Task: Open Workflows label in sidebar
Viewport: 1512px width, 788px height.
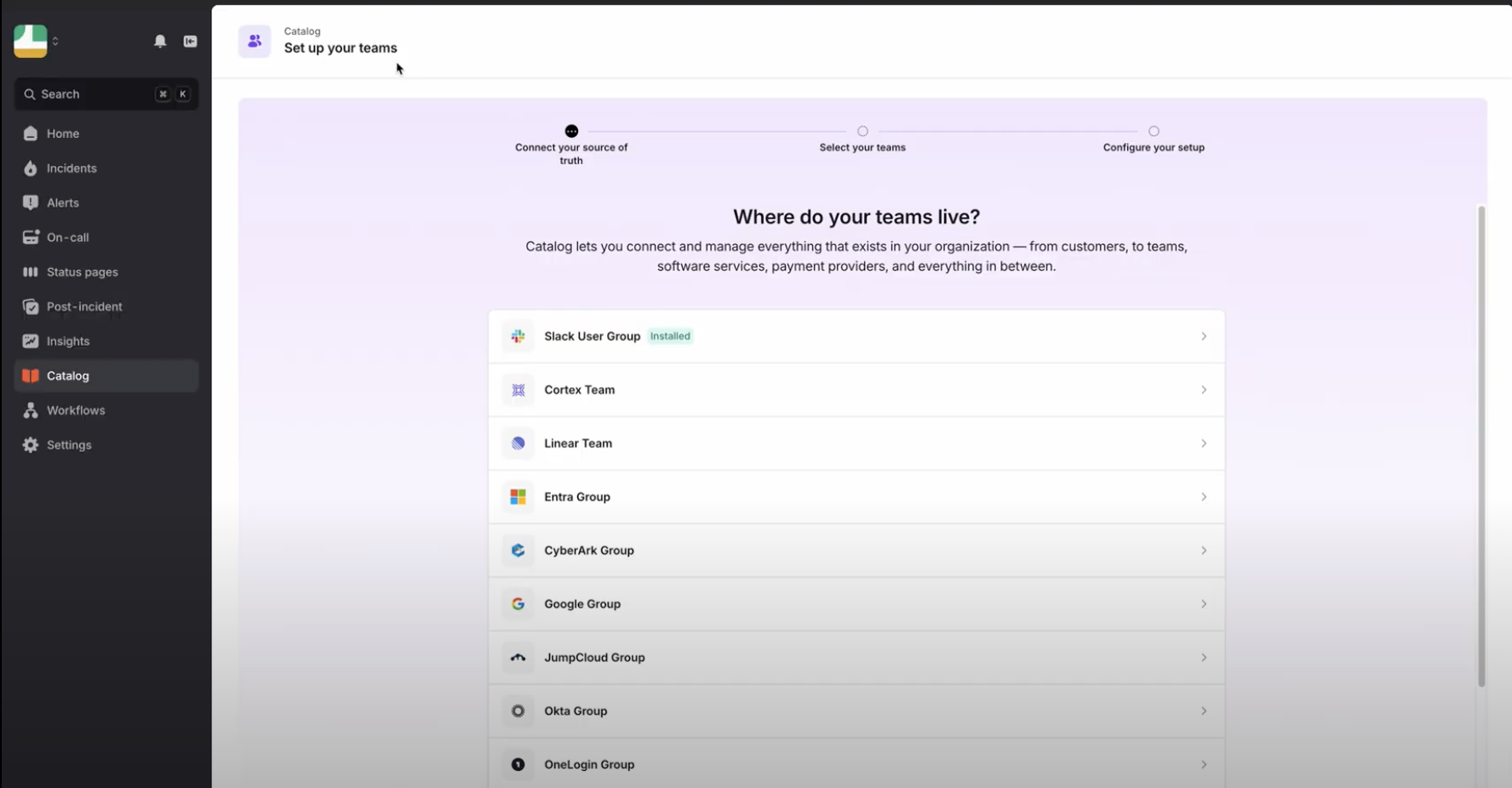Action: [76, 410]
